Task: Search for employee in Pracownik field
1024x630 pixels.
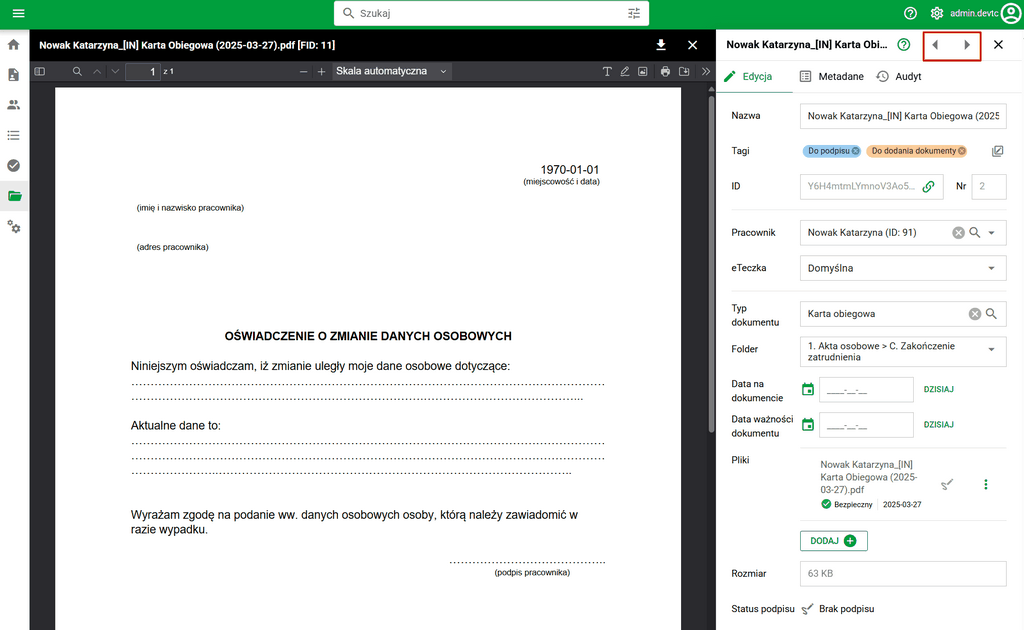Action: (x=974, y=232)
